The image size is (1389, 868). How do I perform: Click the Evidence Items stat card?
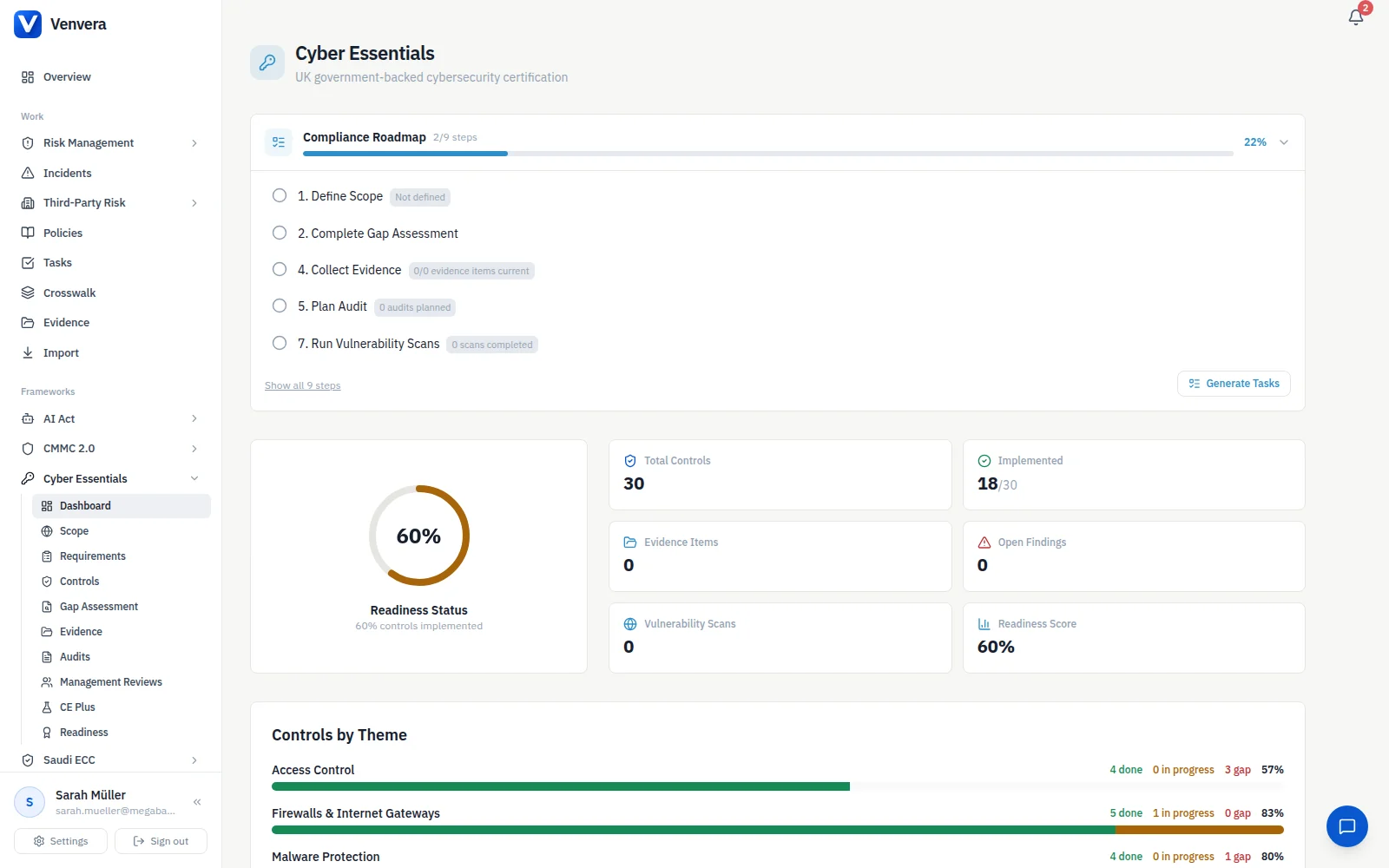780,556
